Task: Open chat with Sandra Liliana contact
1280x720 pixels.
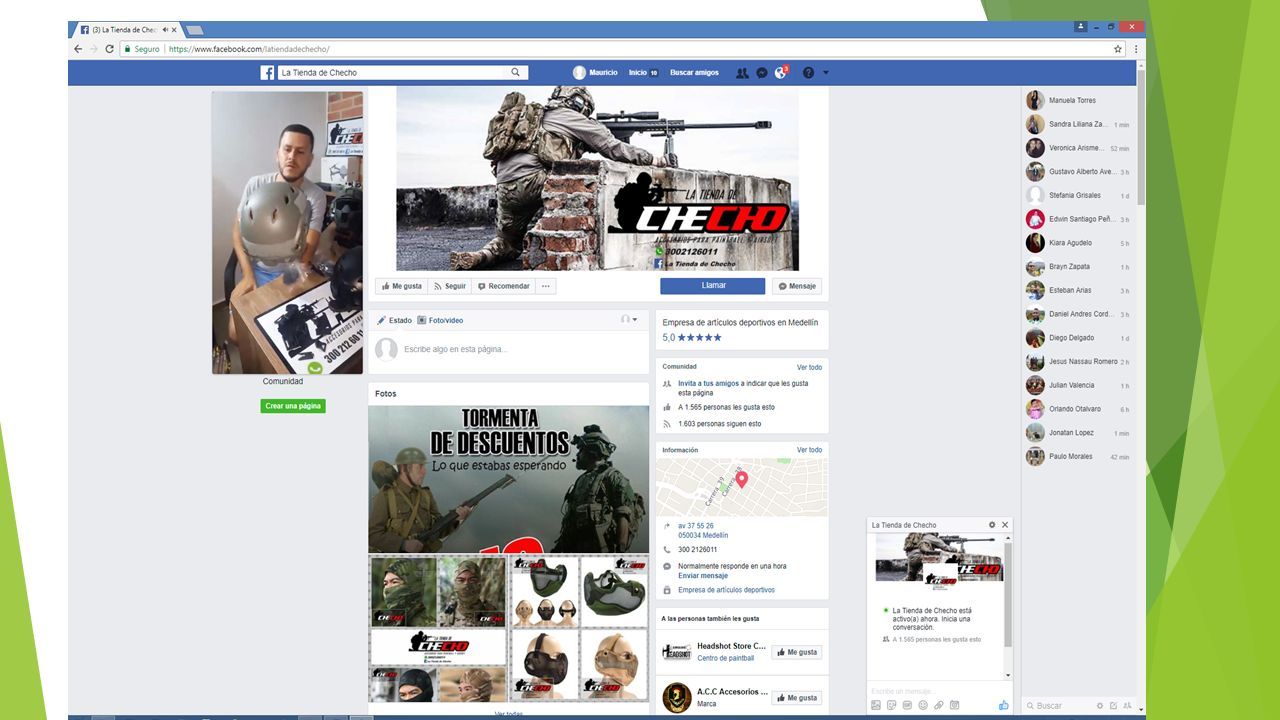Action: tap(1078, 124)
